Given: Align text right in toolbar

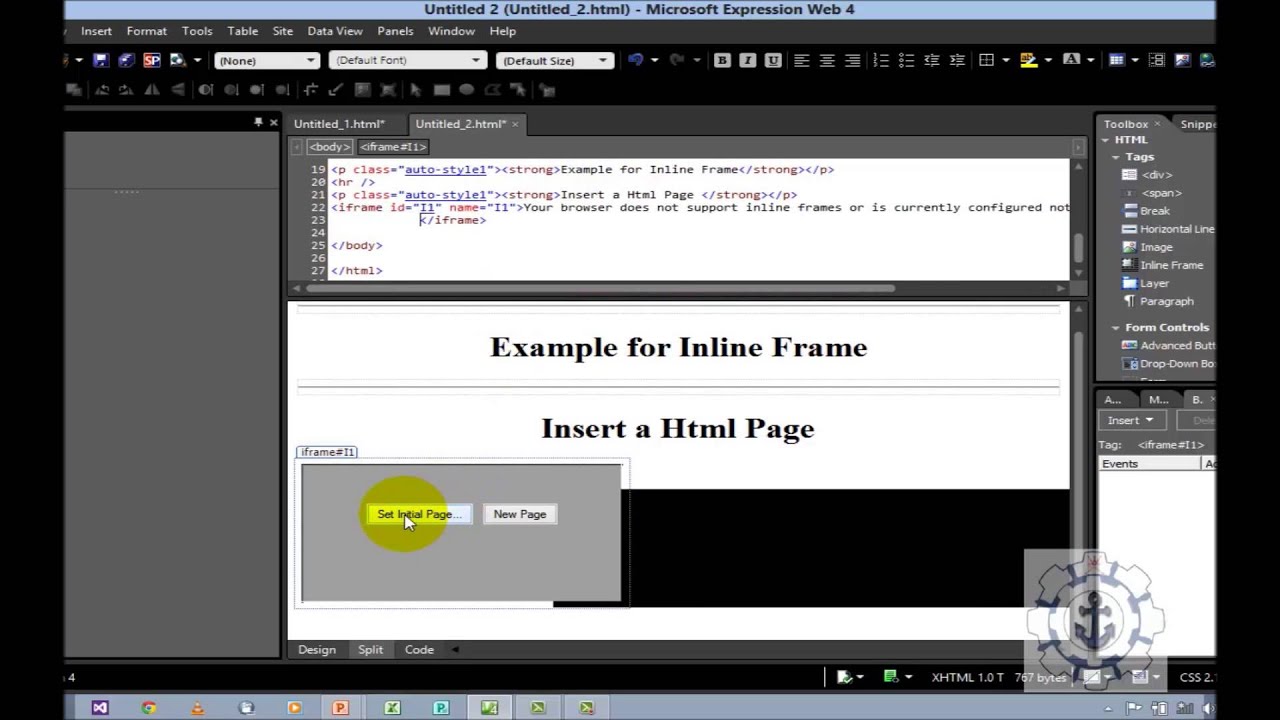Looking at the screenshot, I should (853, 60).
